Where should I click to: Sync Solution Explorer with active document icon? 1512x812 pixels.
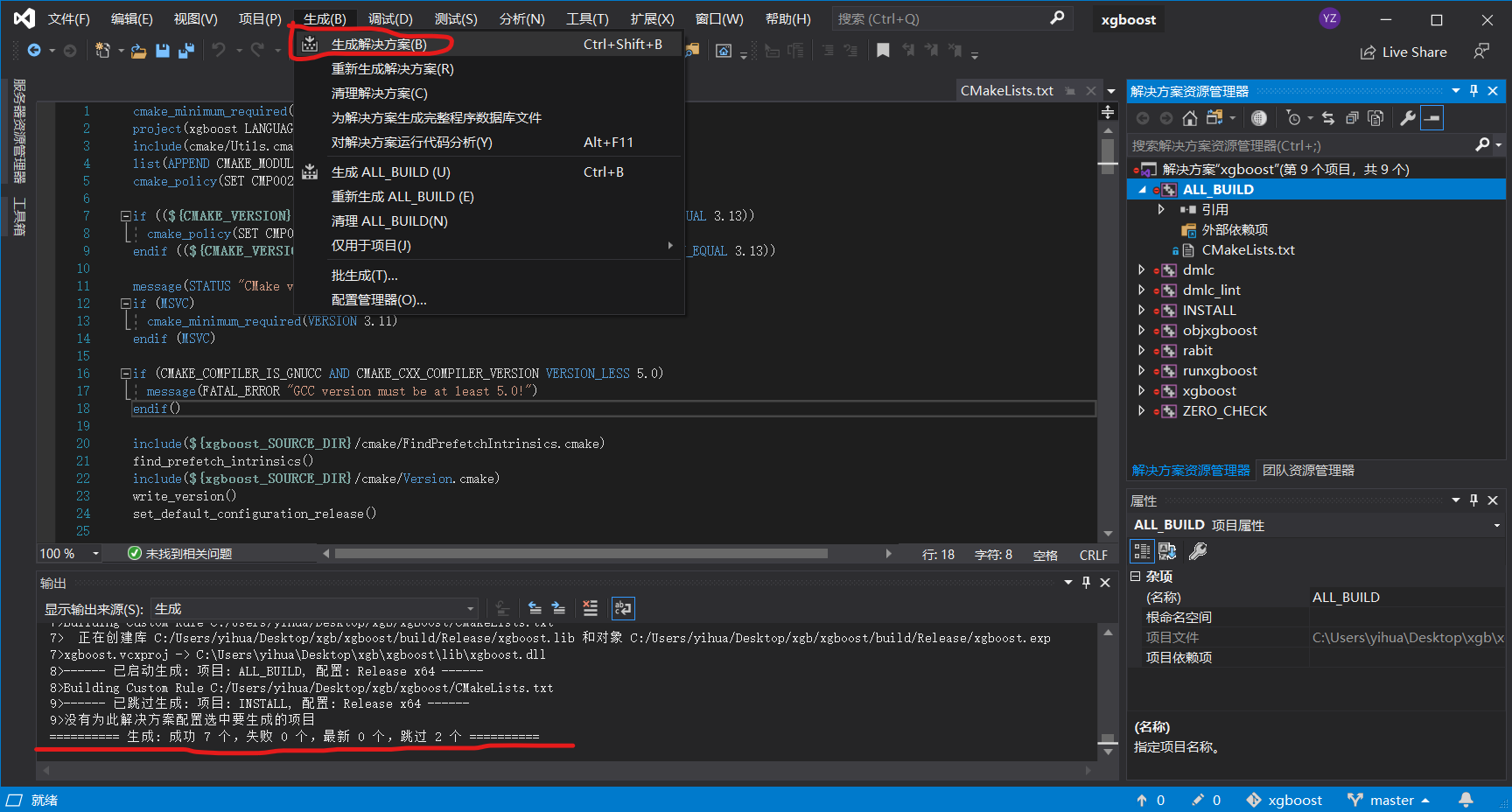[x=1328, y=117]
